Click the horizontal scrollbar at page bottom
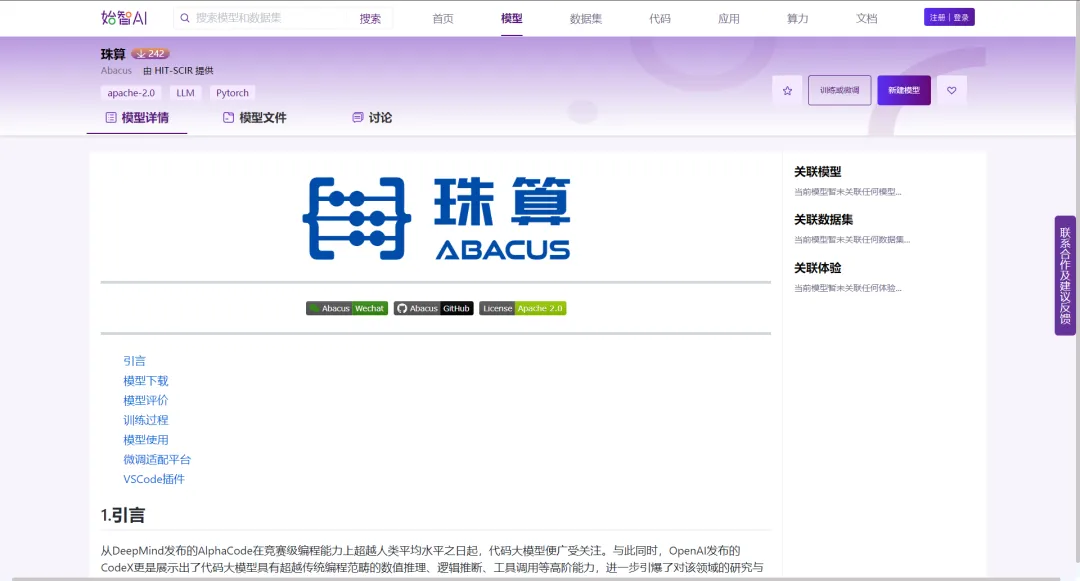1080x581 pixels. point(536,578)
